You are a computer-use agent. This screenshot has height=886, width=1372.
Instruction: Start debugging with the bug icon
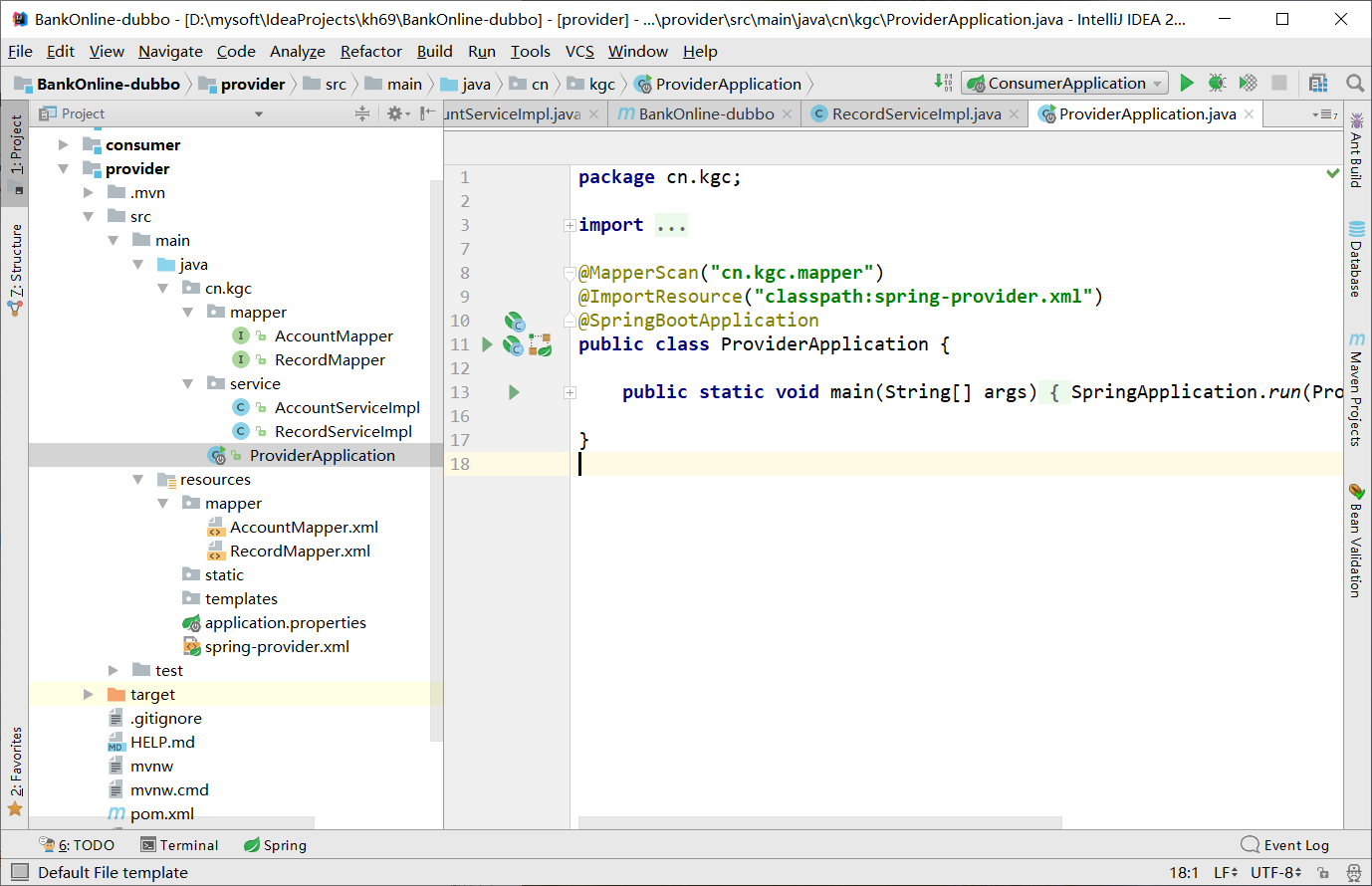tap(1217, 84)
